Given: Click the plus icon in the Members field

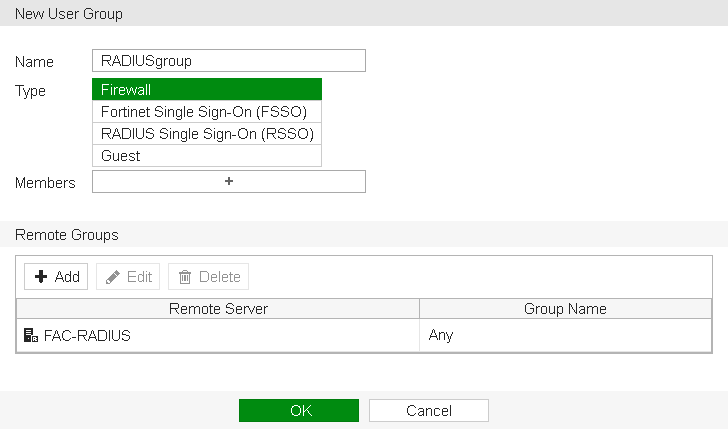Looking at the screenshot, I should (229, 181).
